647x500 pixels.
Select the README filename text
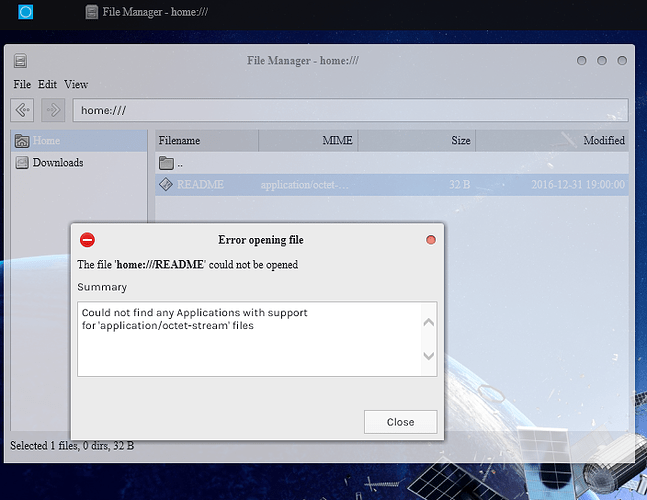[200, 184]
